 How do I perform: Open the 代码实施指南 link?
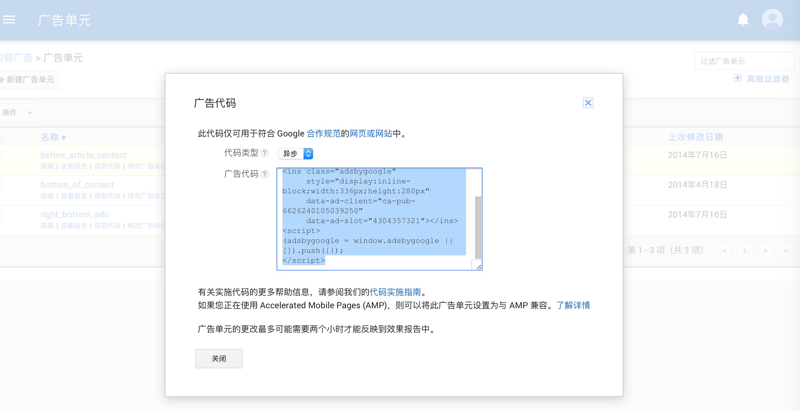pos(395,292)
